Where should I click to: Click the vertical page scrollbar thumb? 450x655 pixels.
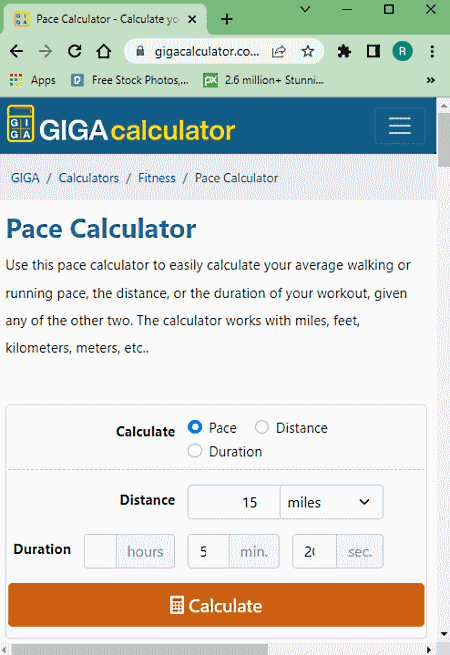[443, 140]
